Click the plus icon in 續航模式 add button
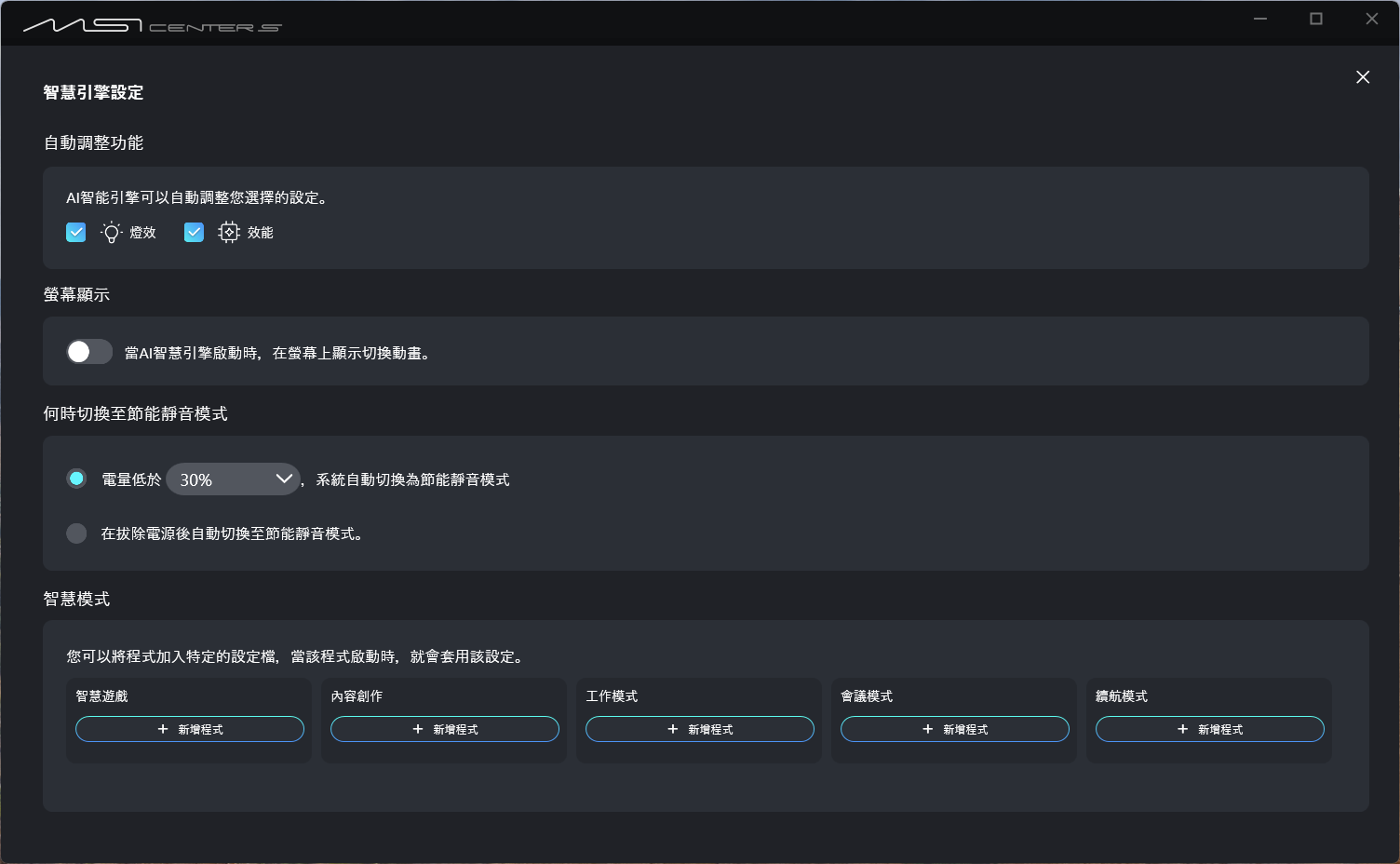The image size is (1400, 864). click(x=1182, y=729)
